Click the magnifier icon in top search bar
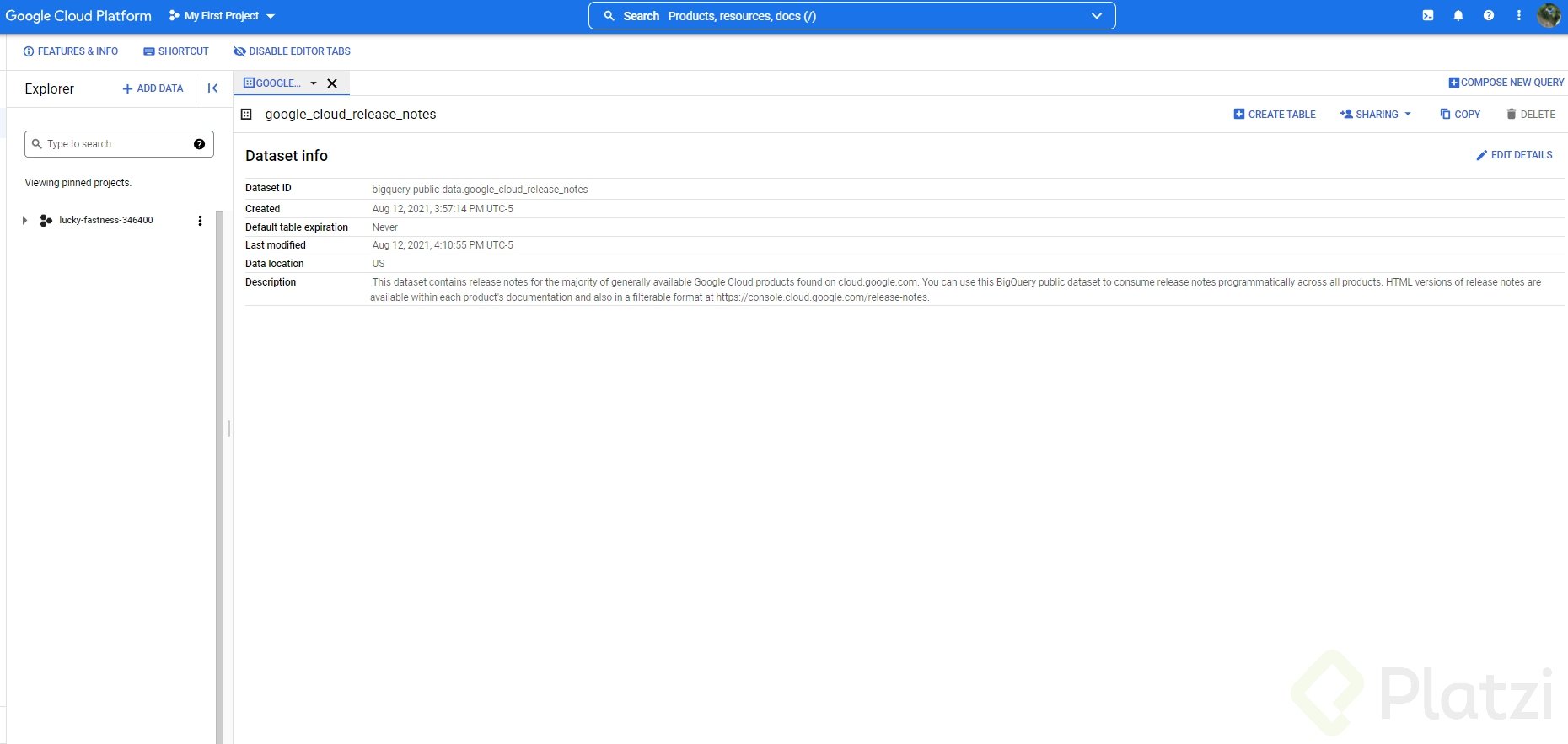The height and width of the screenshot is (744, 1568). (x=609, y=16)
